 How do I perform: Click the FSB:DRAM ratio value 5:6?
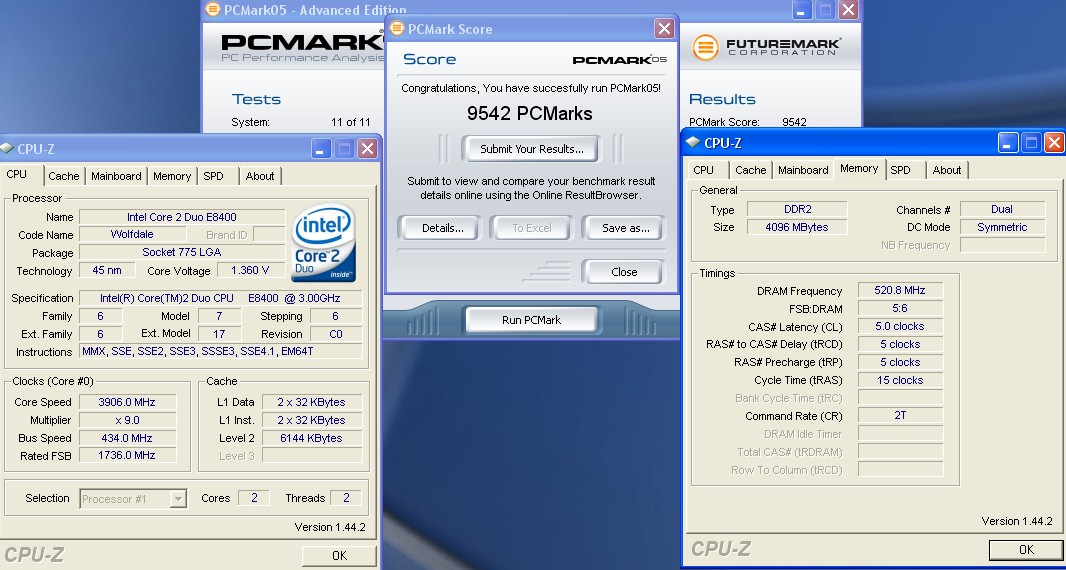(x=900, y=308)
